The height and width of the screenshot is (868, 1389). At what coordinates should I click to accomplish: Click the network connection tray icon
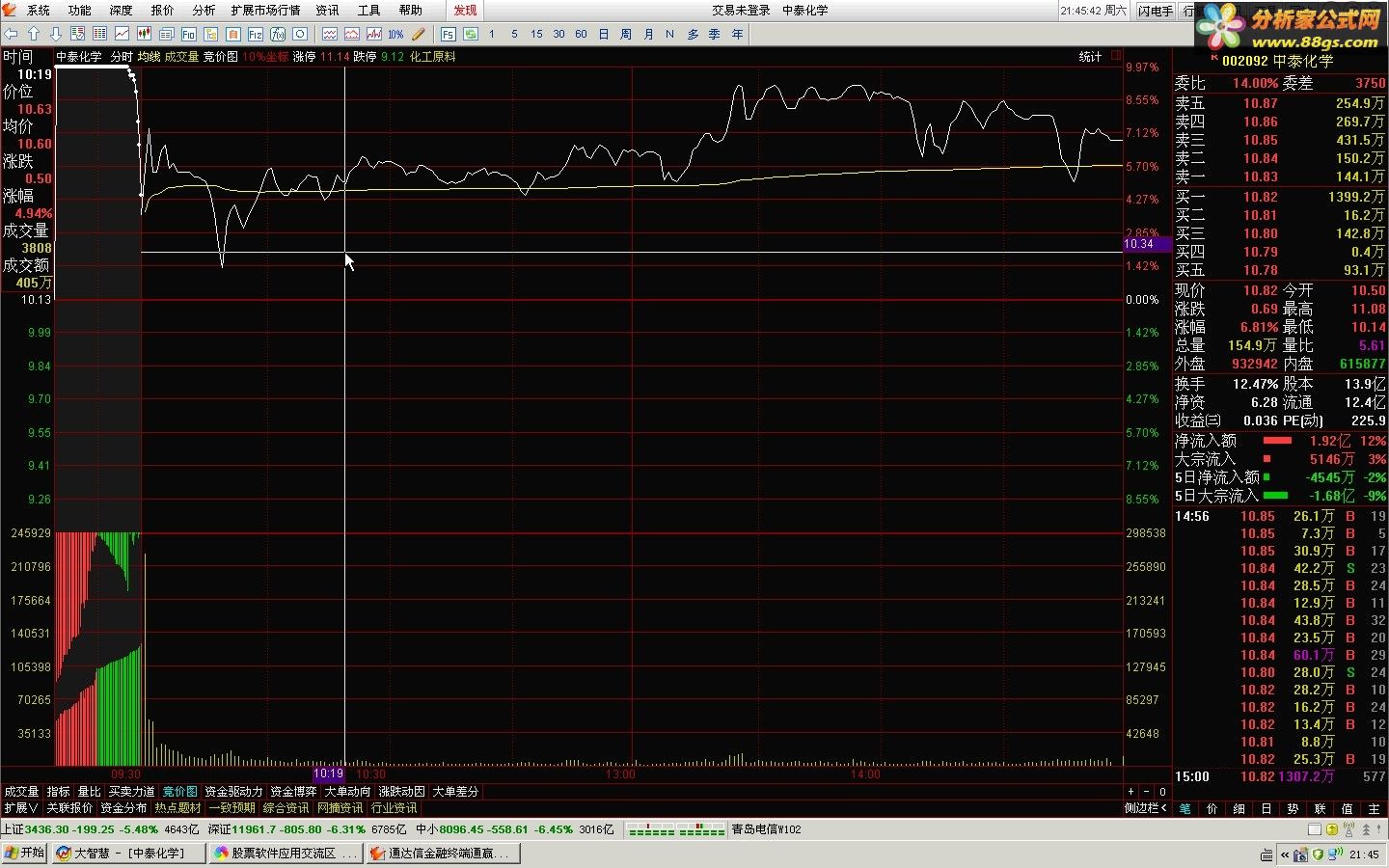1334,854
